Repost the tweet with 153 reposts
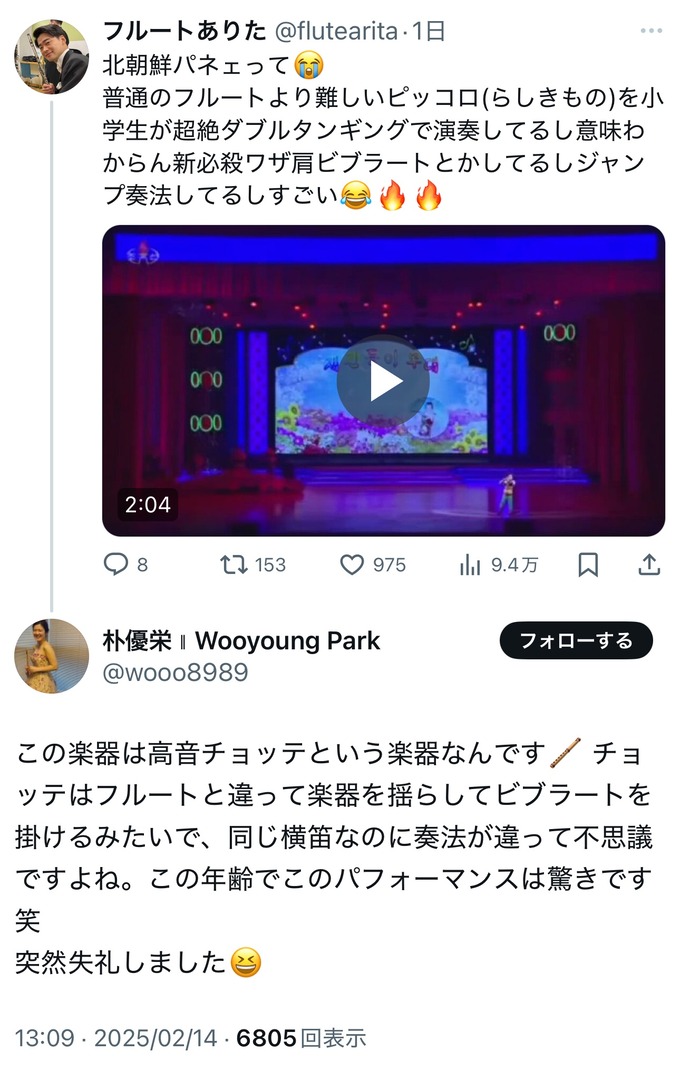The width and height of the screenshot is (680, 1071). coord(253,565)
